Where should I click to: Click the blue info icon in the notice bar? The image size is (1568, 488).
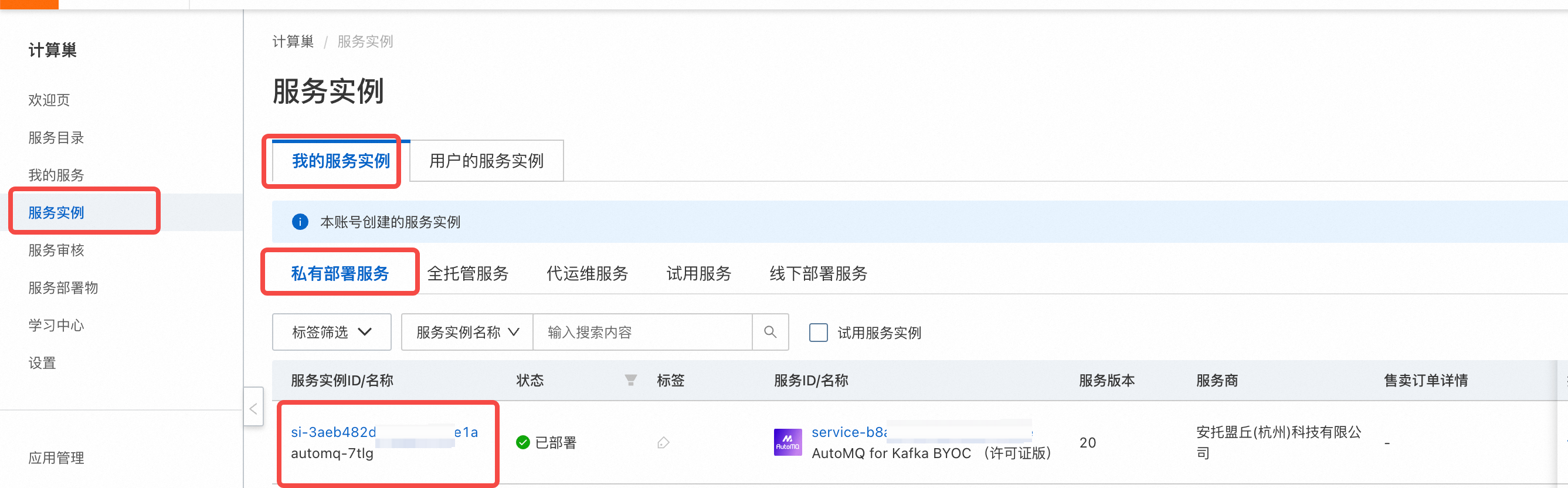pos(300,222)
